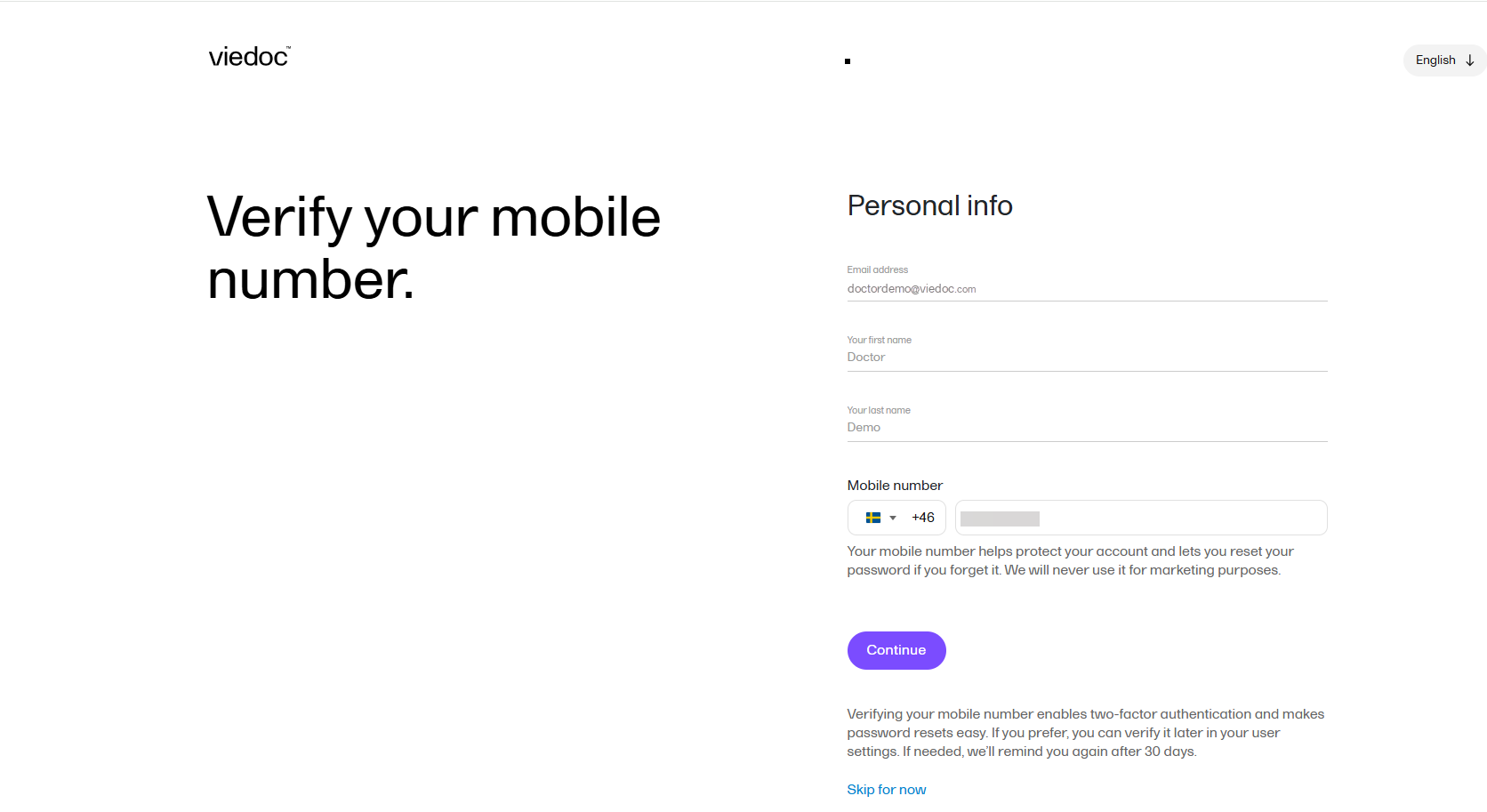Click the Skip for now link
Image resolution: width=1487 pixels, height=812 pixels.
tap(886, 790)
